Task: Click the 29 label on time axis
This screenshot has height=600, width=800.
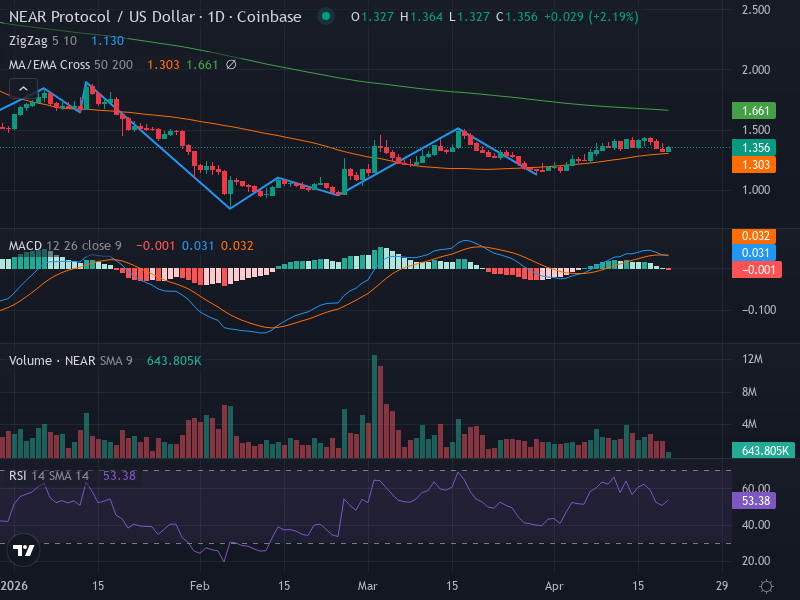Action: point(722,586)
